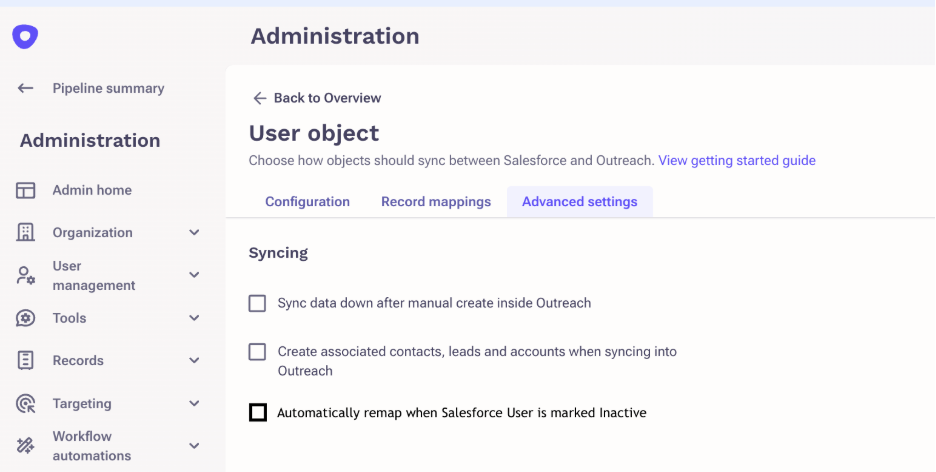Click the Targeting bullseye icon
Screen dimensions: 936x472
pyautogui.click(x=25, y=403)
